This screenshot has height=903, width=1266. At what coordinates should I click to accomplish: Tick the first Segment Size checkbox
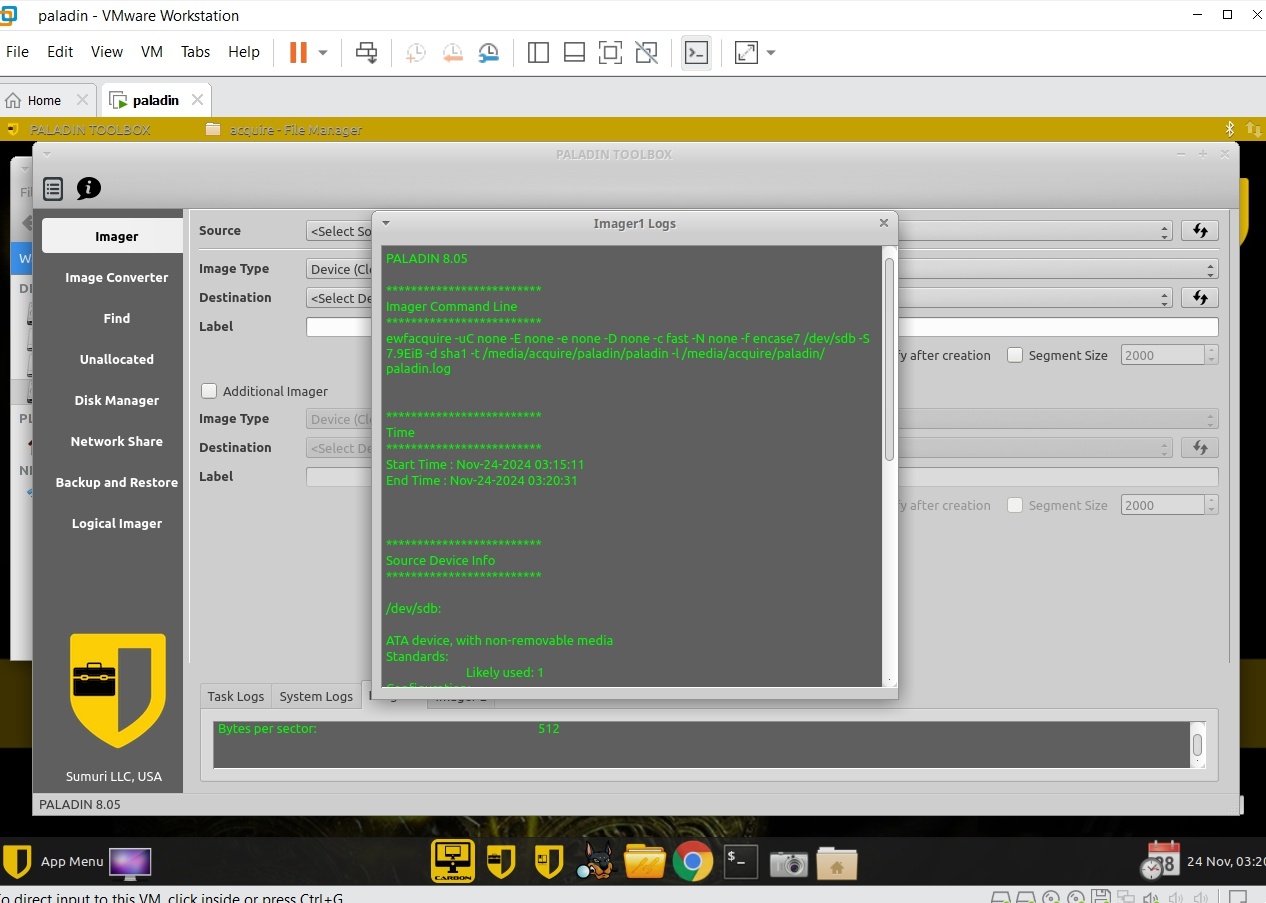pyautogui.click(x=1015, y=355)
